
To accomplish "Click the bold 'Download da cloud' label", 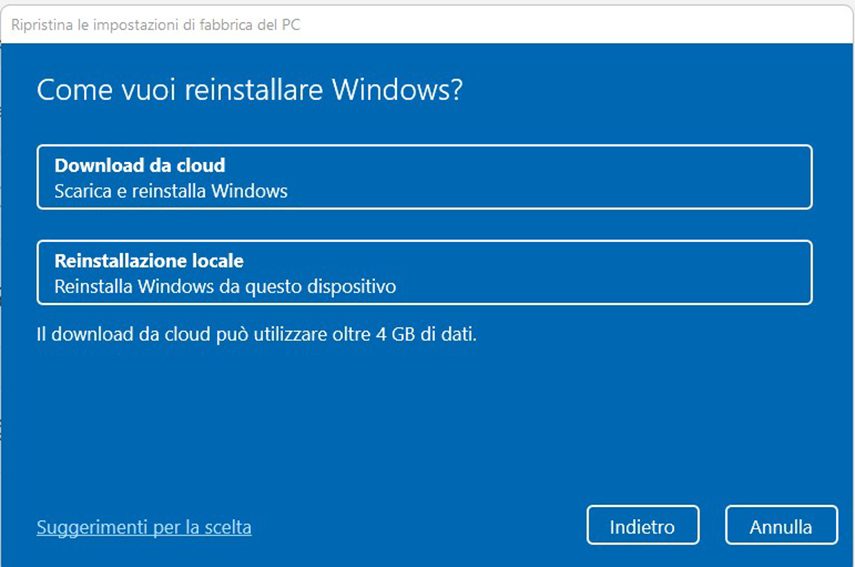I will point(140,165).
